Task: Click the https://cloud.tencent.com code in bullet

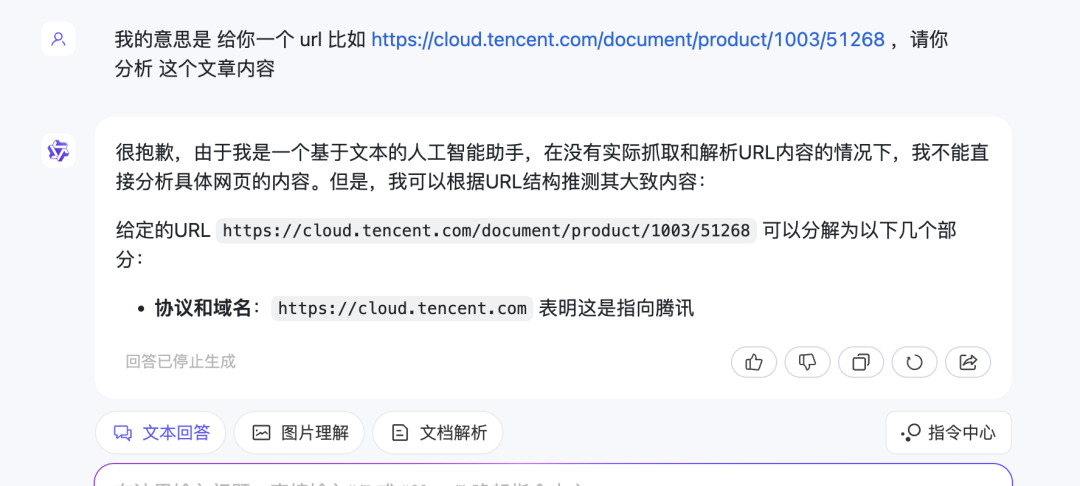Action: (402, 309)
